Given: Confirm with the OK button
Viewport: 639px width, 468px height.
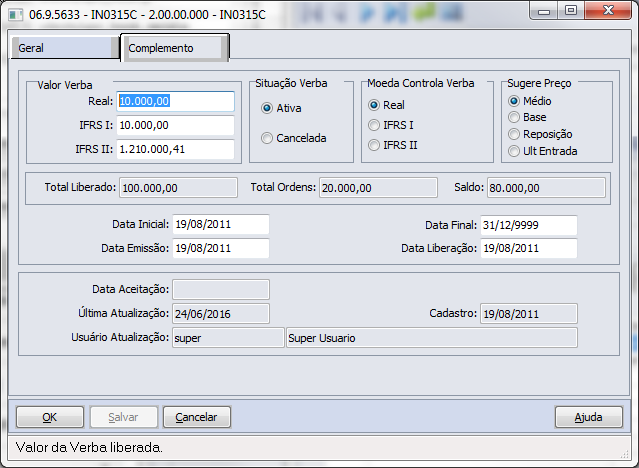Looking at the screenshot, I should pos(50,417).
